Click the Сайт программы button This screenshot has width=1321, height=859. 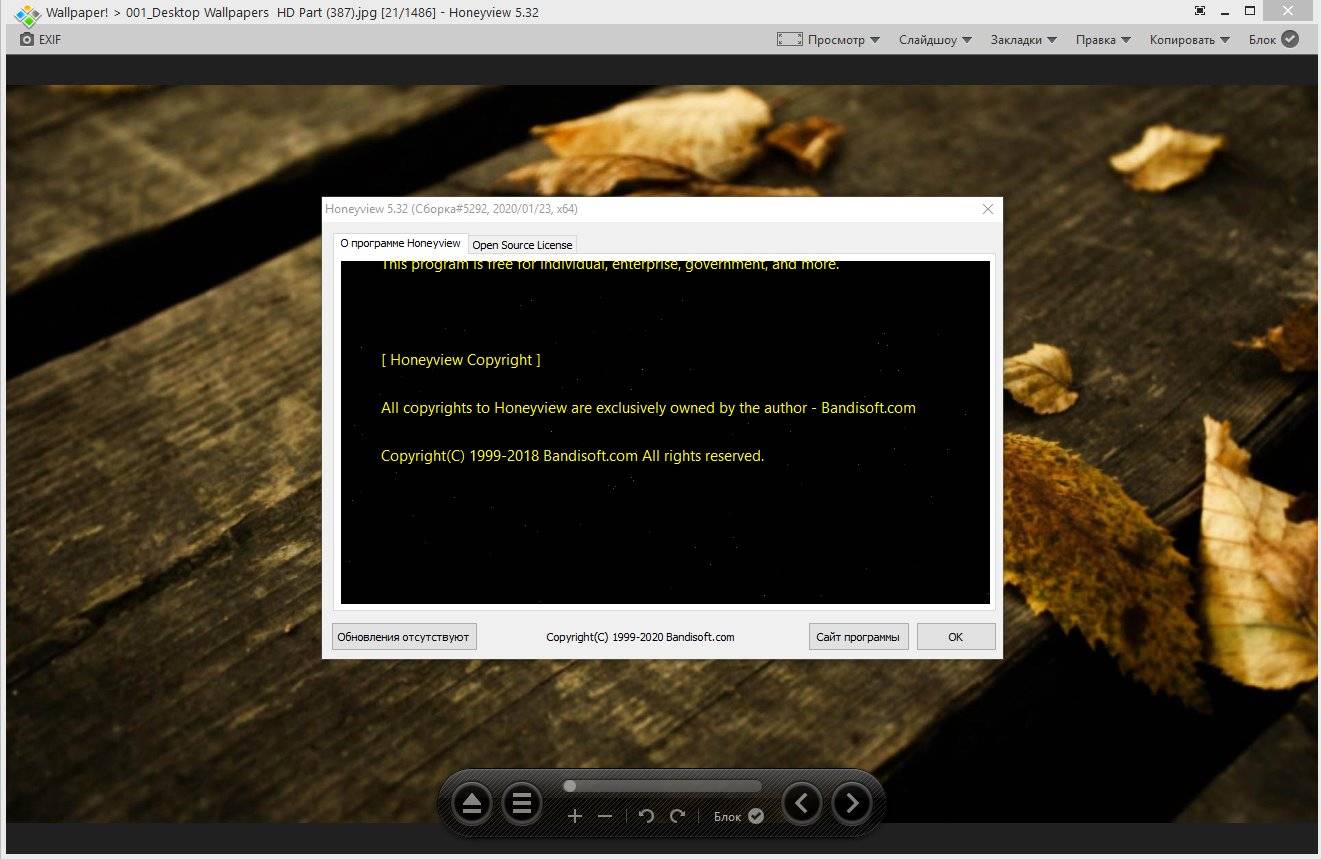(x=858, y=637)
